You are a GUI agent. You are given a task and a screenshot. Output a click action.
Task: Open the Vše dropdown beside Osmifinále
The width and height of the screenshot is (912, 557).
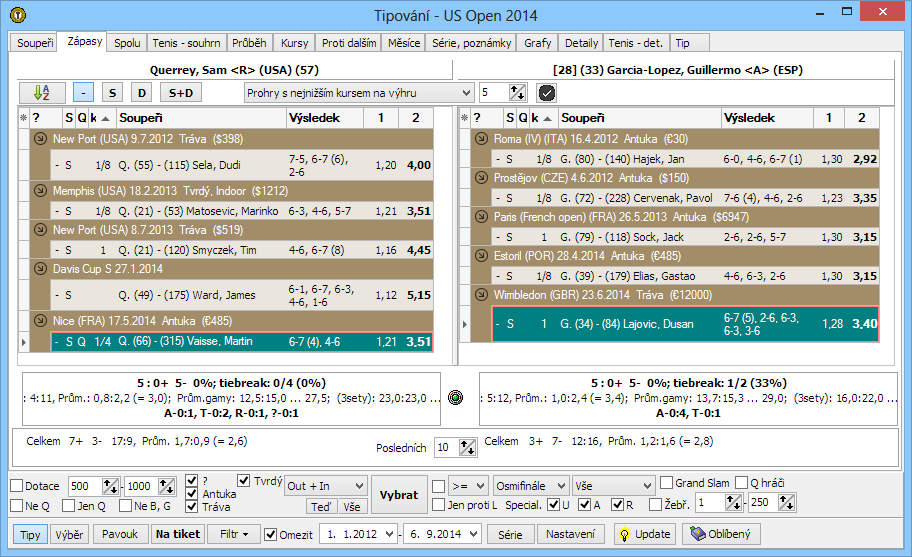[614, 486]
